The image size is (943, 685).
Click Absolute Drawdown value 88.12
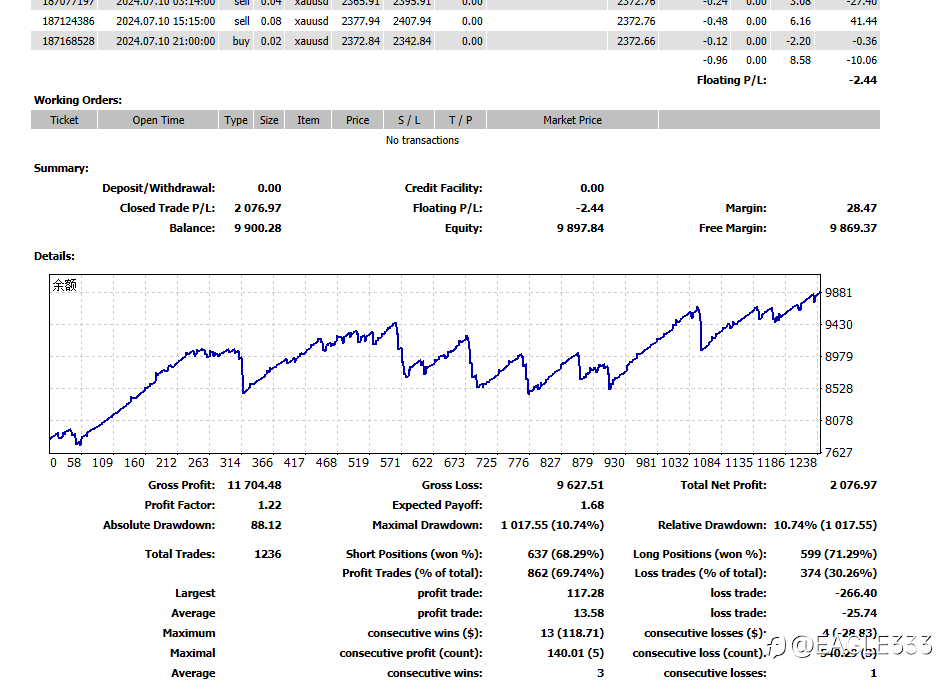(x=266, y=525)
